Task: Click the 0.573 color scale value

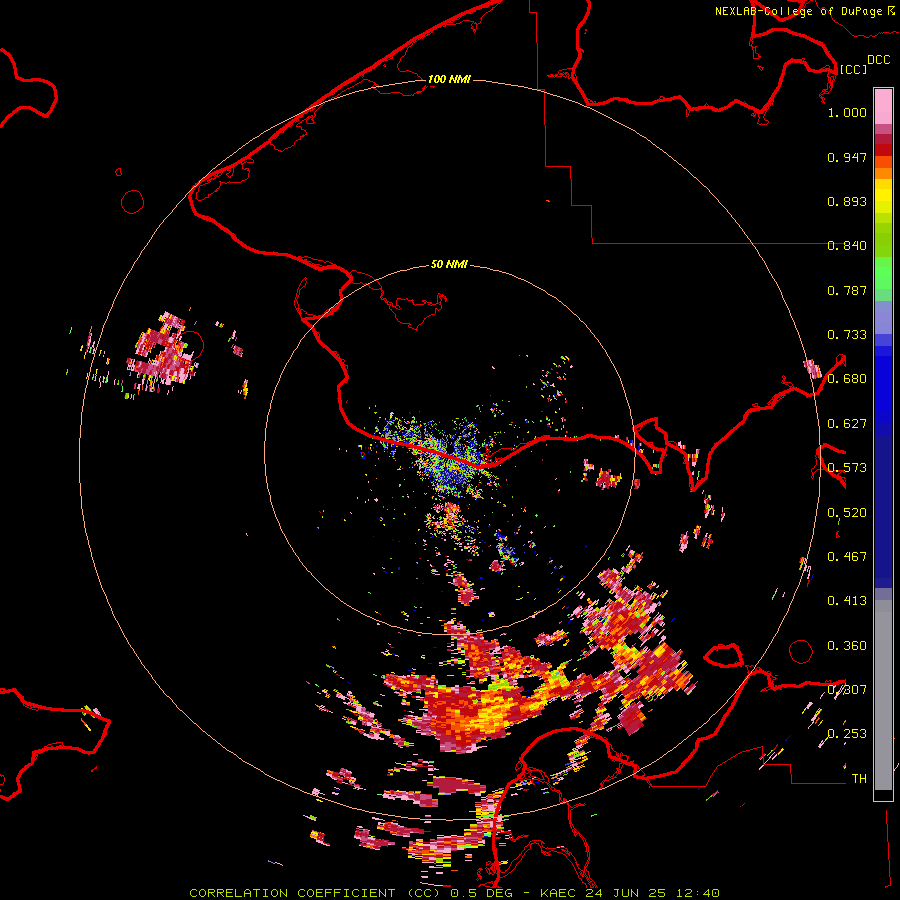Action: (x=847, y=468)
